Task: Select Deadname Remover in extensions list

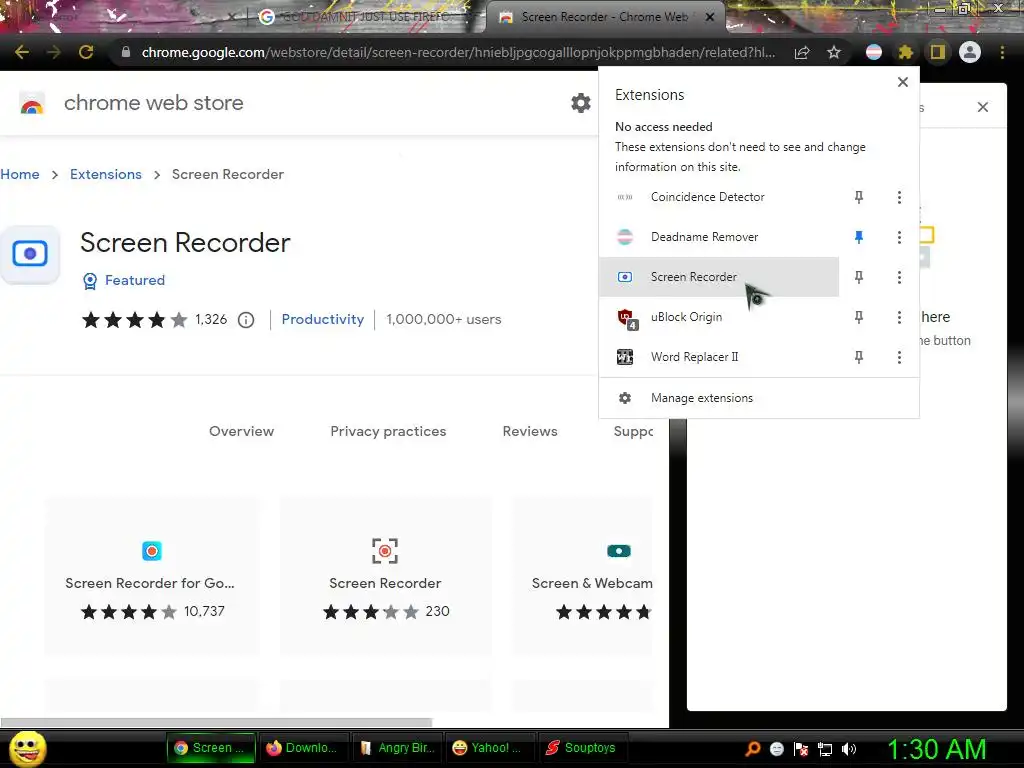Action: click(x=719, y=237)
